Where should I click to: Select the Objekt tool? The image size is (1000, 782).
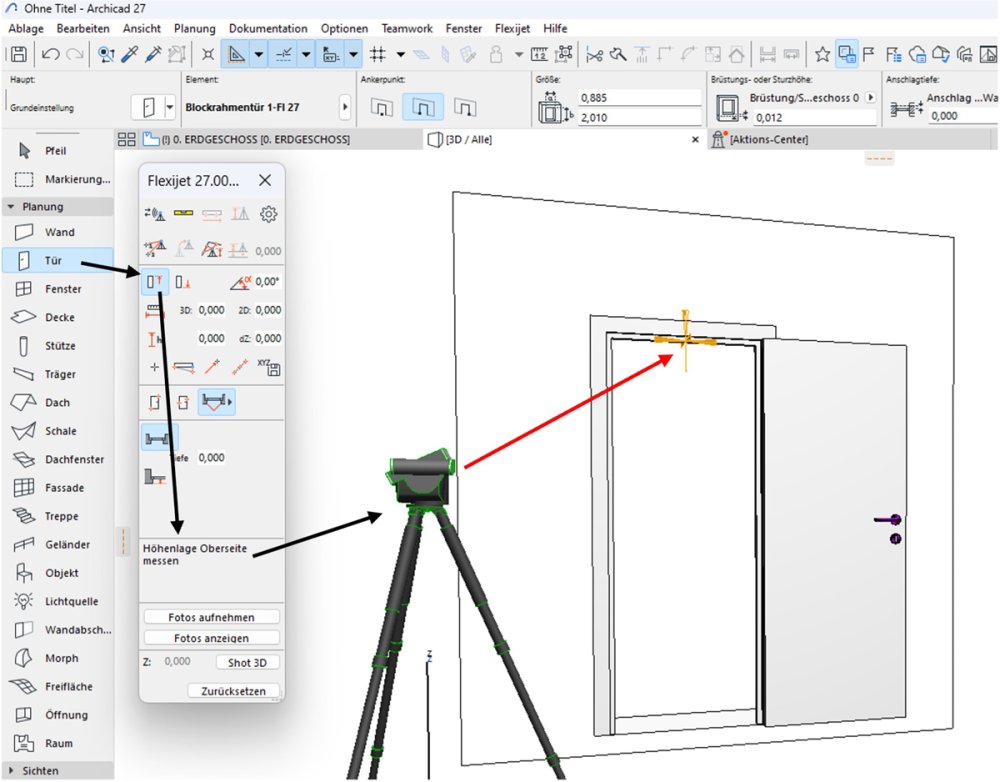57,573
